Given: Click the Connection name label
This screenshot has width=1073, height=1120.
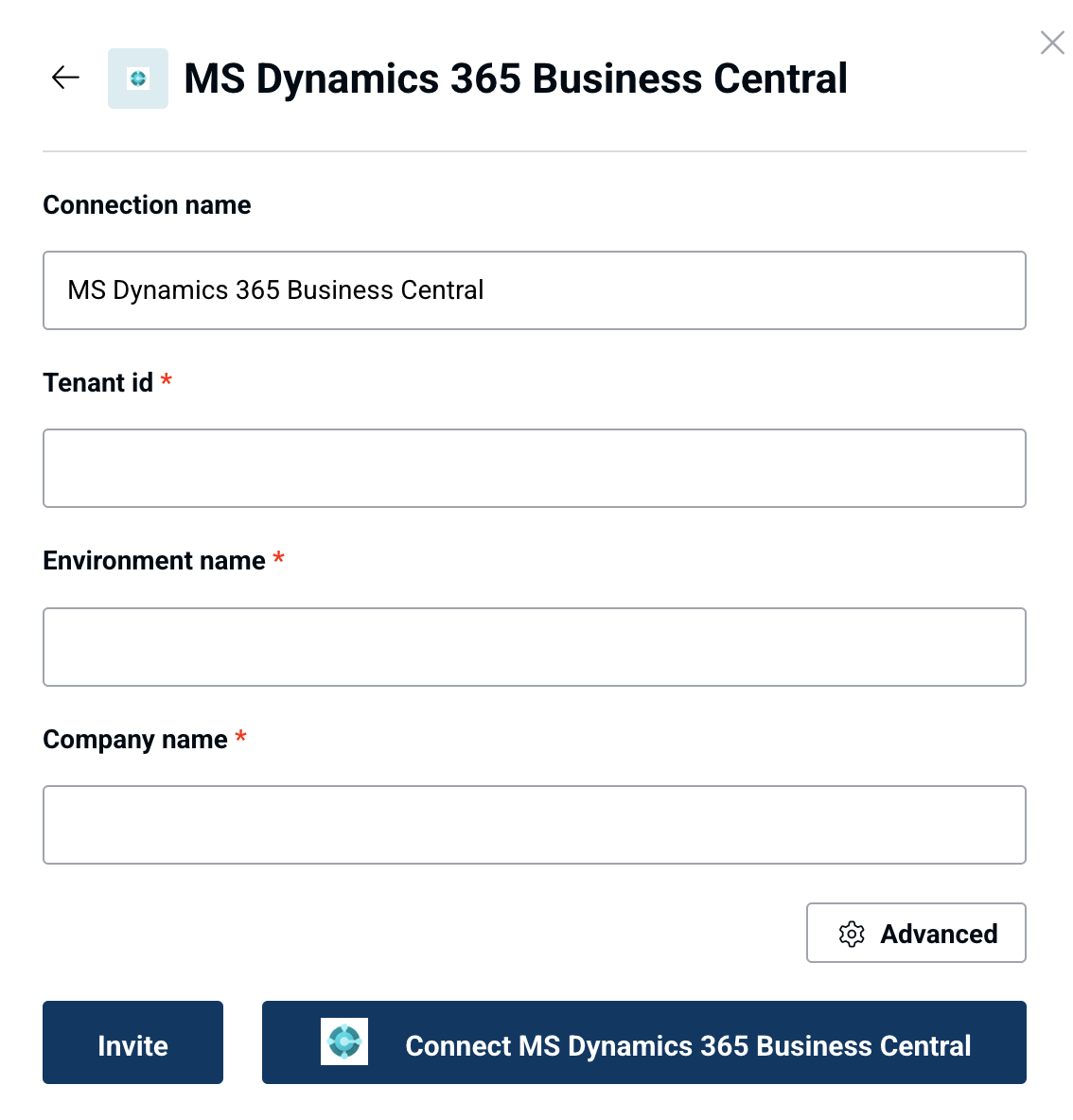Looking at the screenshot, I should tap(148, 205).
